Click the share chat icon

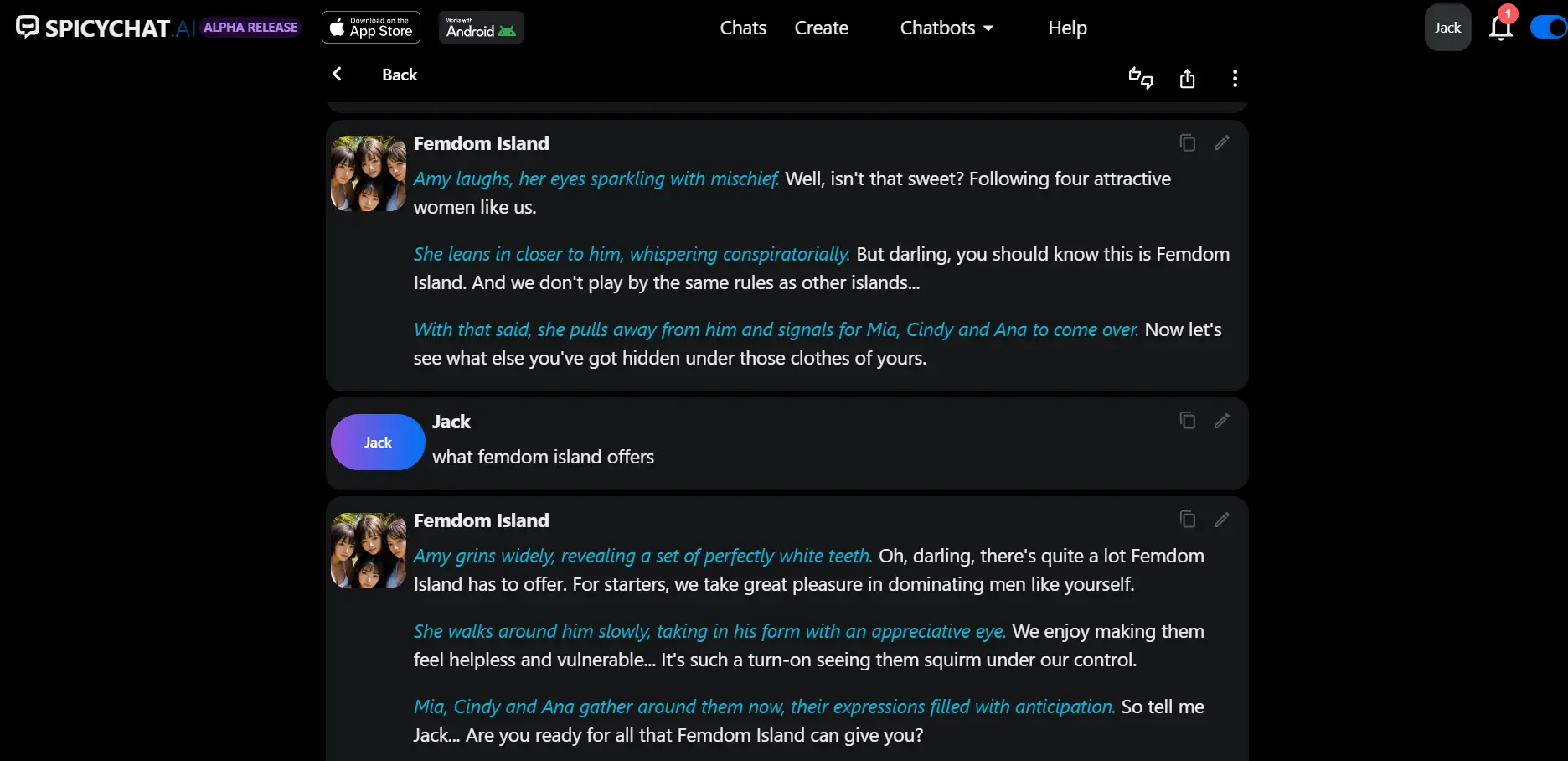click(x=1187, y=79)
